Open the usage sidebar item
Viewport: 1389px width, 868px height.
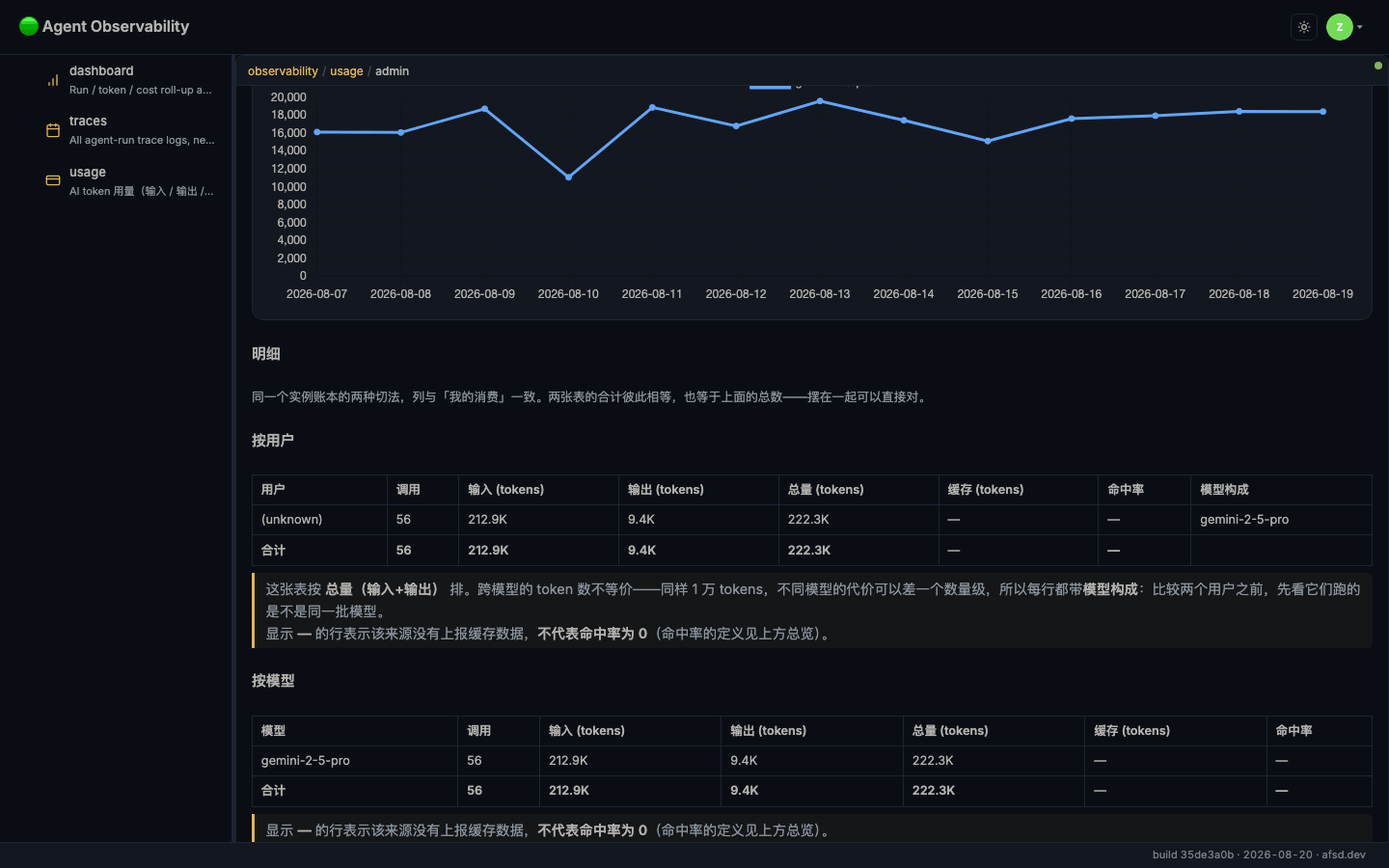pyautogui.click(x=131, y=180)
